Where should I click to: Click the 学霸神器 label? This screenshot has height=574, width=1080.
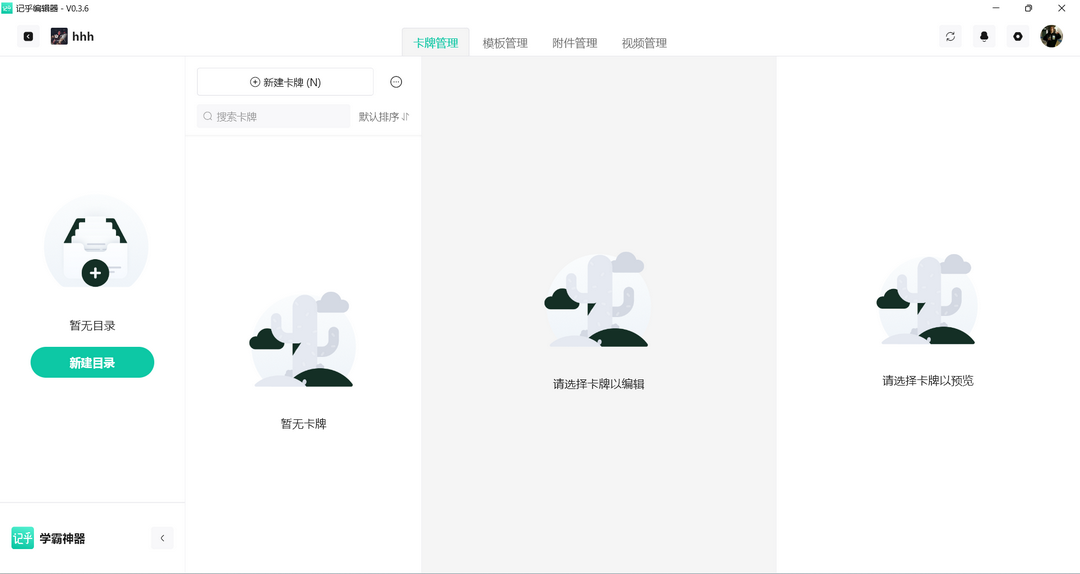[62, 539]
